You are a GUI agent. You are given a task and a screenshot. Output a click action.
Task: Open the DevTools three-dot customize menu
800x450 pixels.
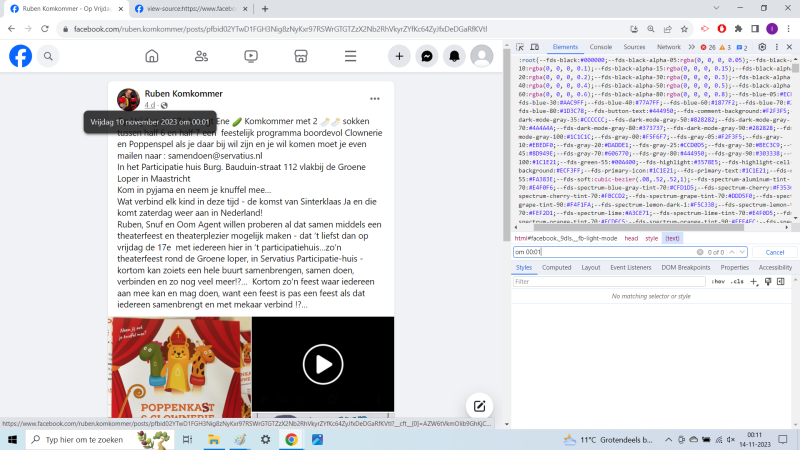(777, 47)
